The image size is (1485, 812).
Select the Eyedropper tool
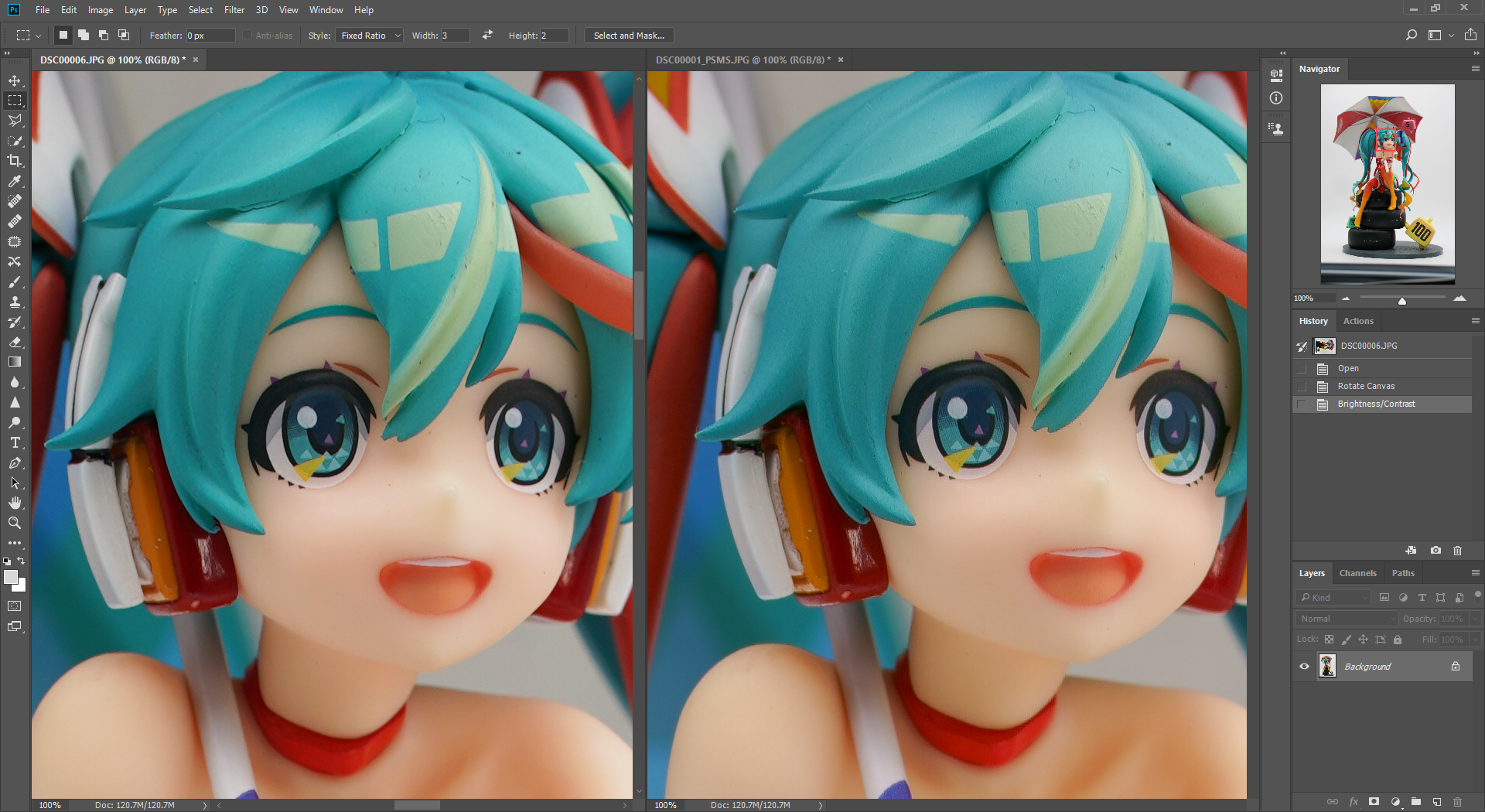(15, 181)
